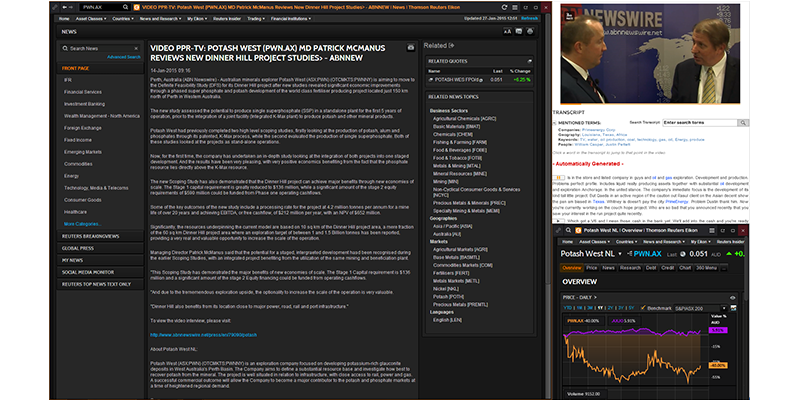The width and height of the screenshot is (800, 400).
Task: Switch to the Debt tab
Action: coord(651,268)
